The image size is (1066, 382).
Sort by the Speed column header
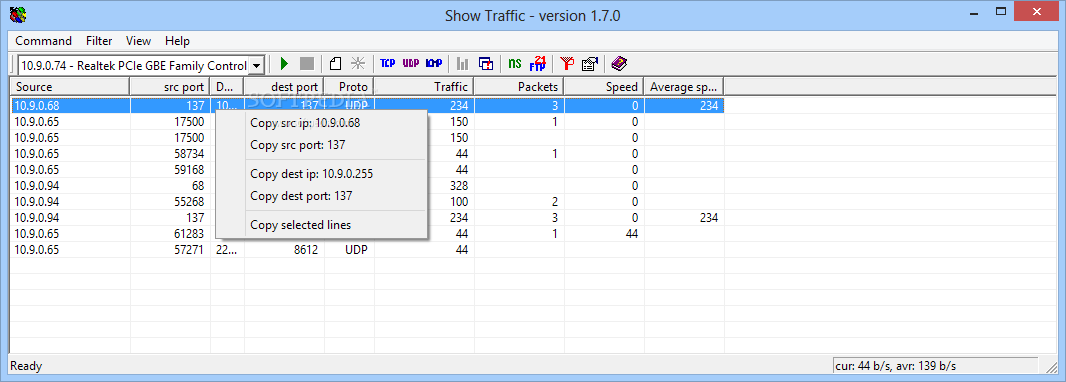[604, 86]
